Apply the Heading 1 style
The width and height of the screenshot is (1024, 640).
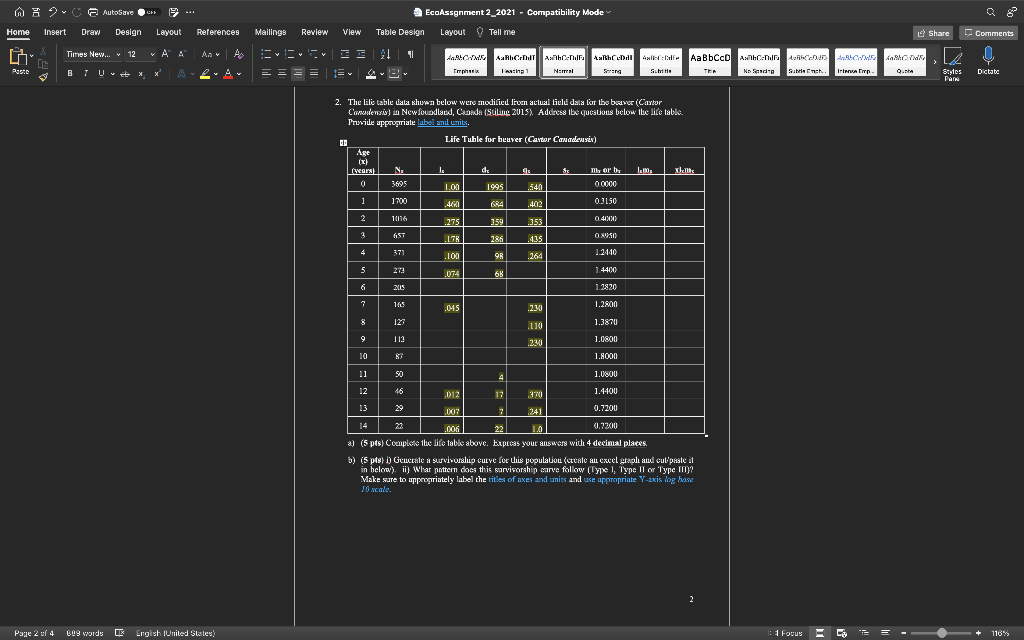tap(515, 62)
